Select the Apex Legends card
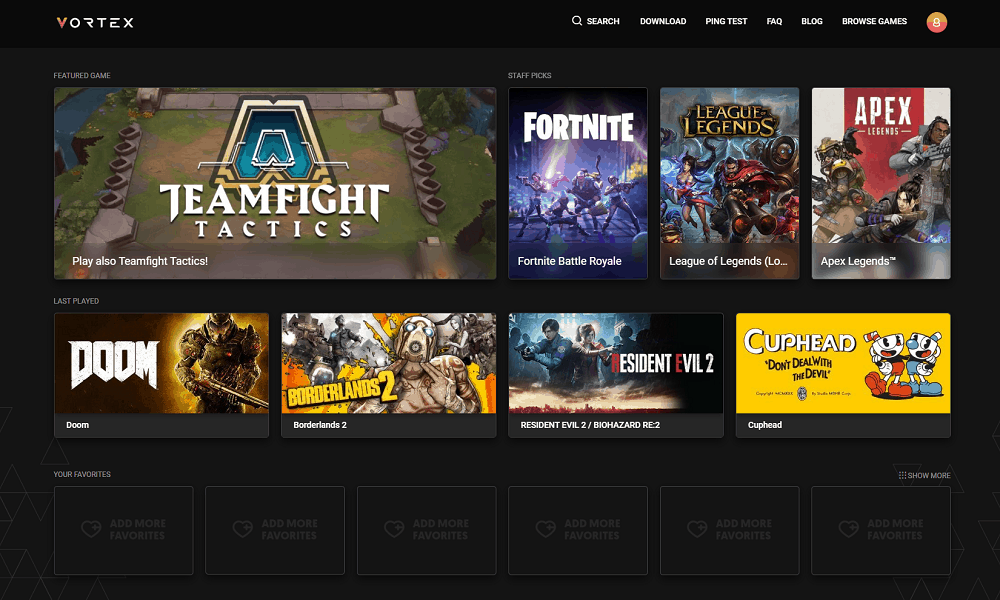Viewport: 1000px width, 600px height. pos(881,183)
